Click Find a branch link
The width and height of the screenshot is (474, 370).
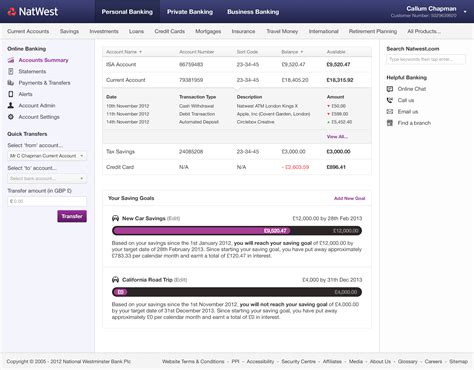coord(414,123)
